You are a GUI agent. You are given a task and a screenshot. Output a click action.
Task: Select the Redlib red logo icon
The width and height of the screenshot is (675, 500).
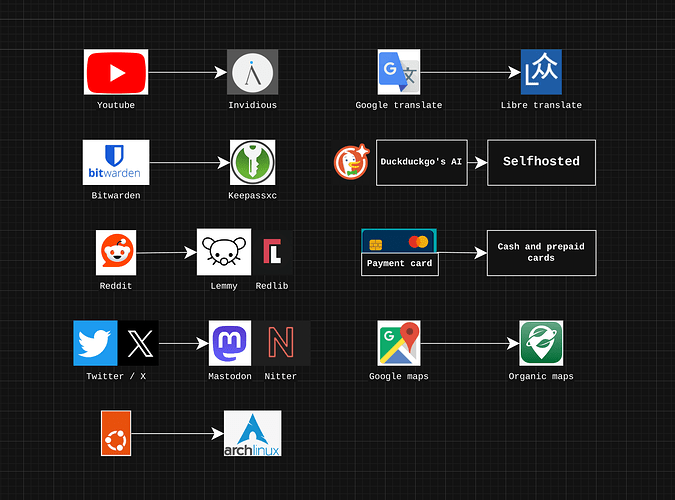tap(272, 252)
